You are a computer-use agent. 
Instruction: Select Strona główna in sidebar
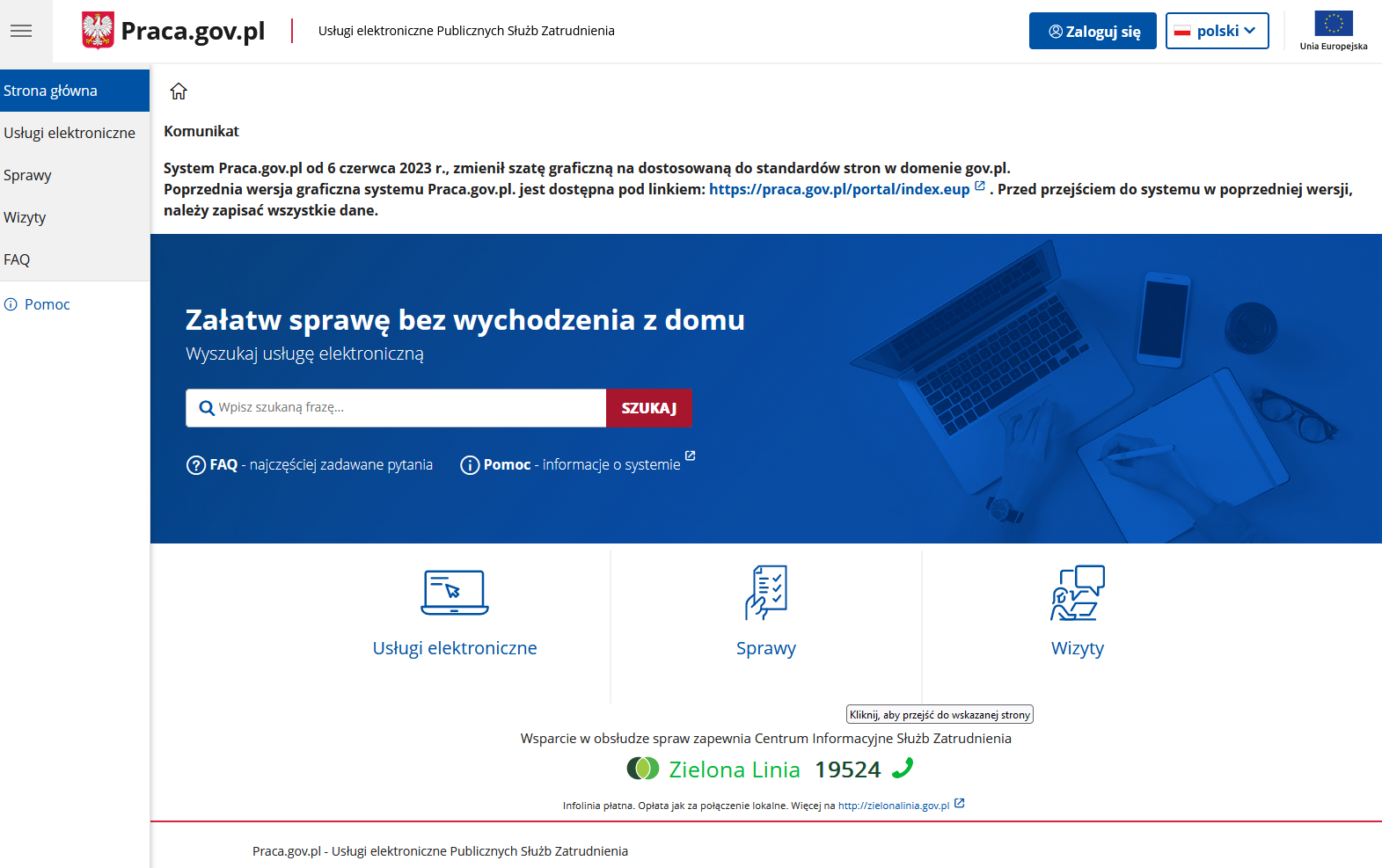pyautogui.click(x=75, y=91)
